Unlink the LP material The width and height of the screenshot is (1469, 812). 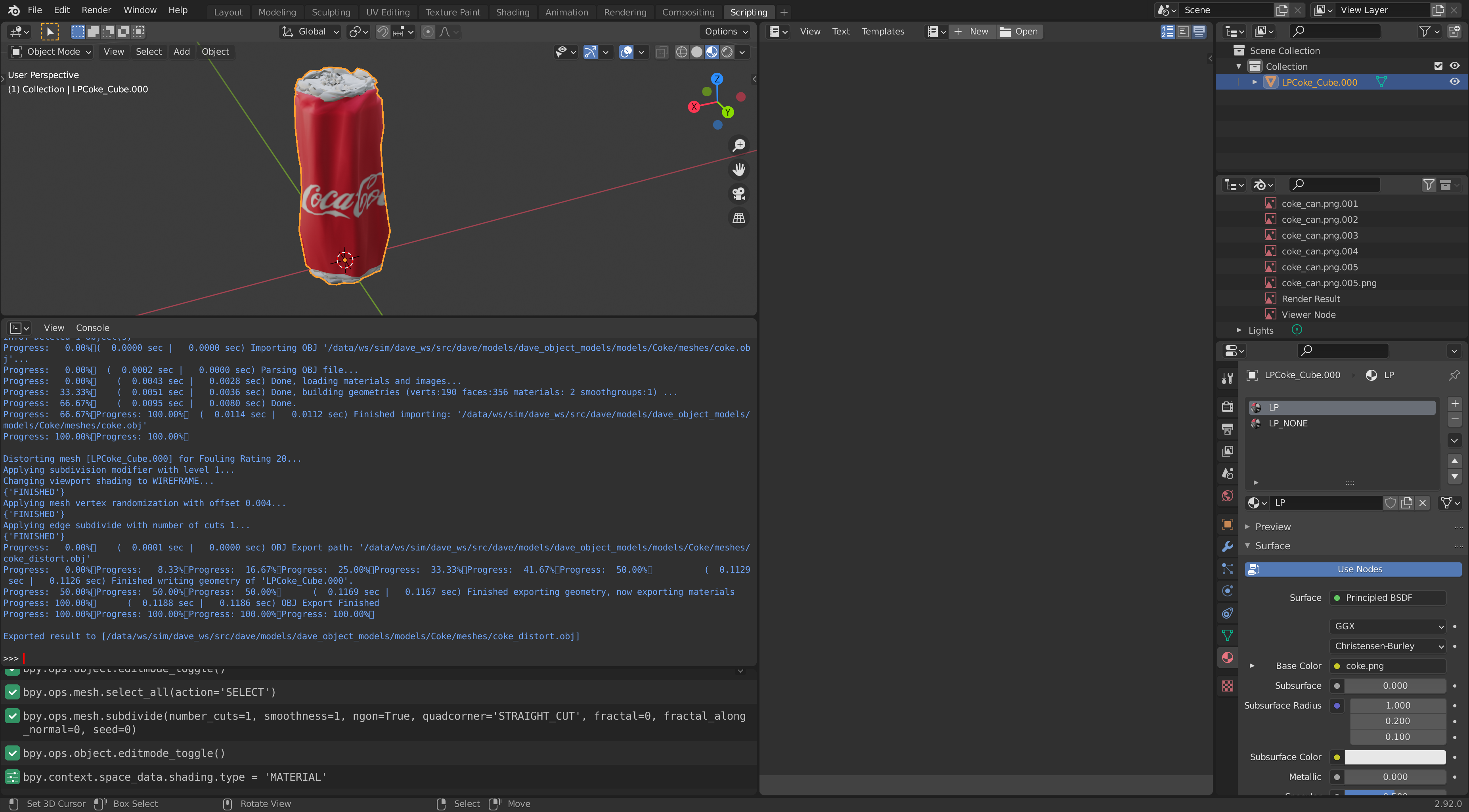coord(1423,502)
